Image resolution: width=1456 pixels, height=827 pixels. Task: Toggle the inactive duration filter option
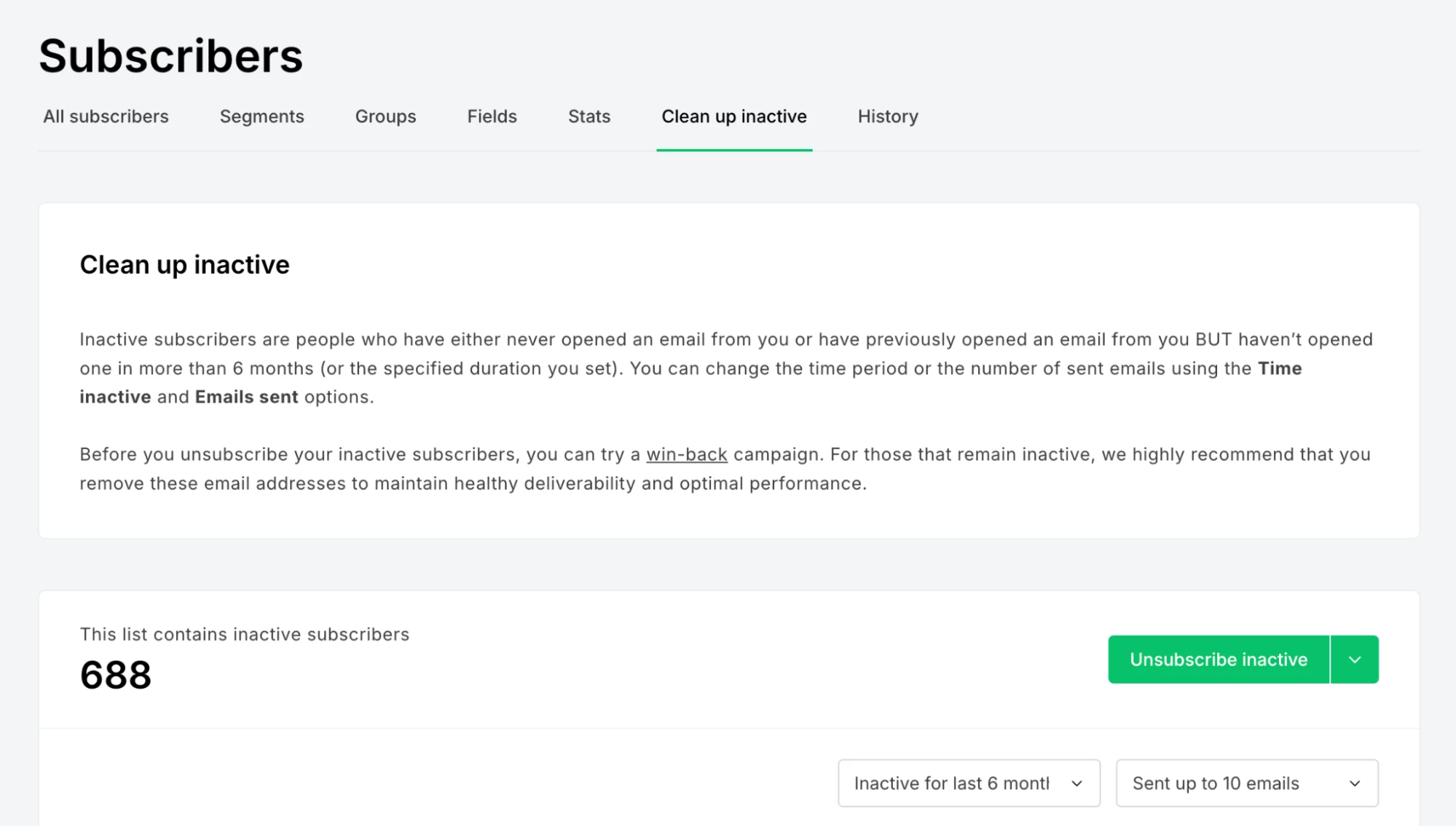tap(967, 783)
